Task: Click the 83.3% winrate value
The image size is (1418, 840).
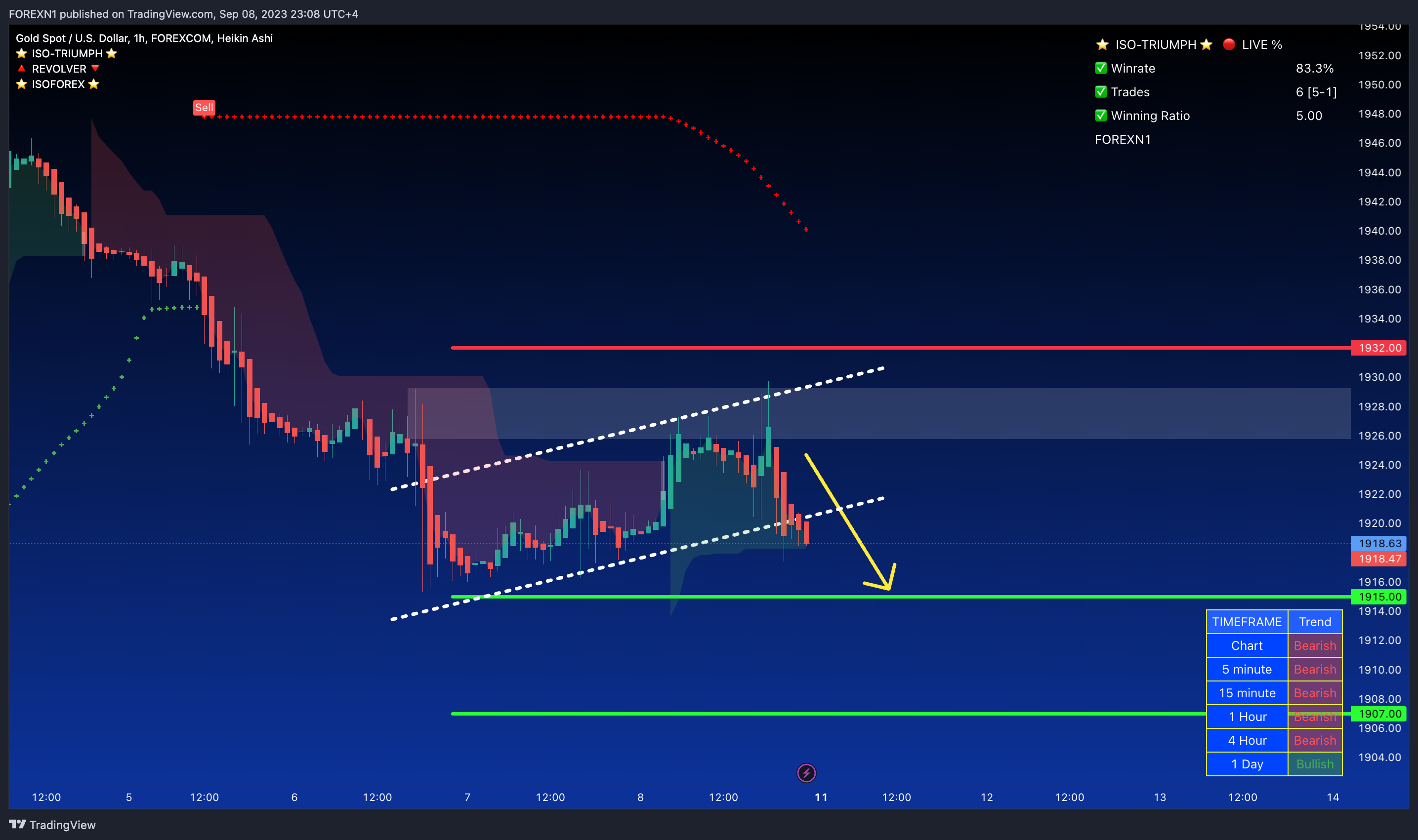Action: click(x=1314, y=68)
